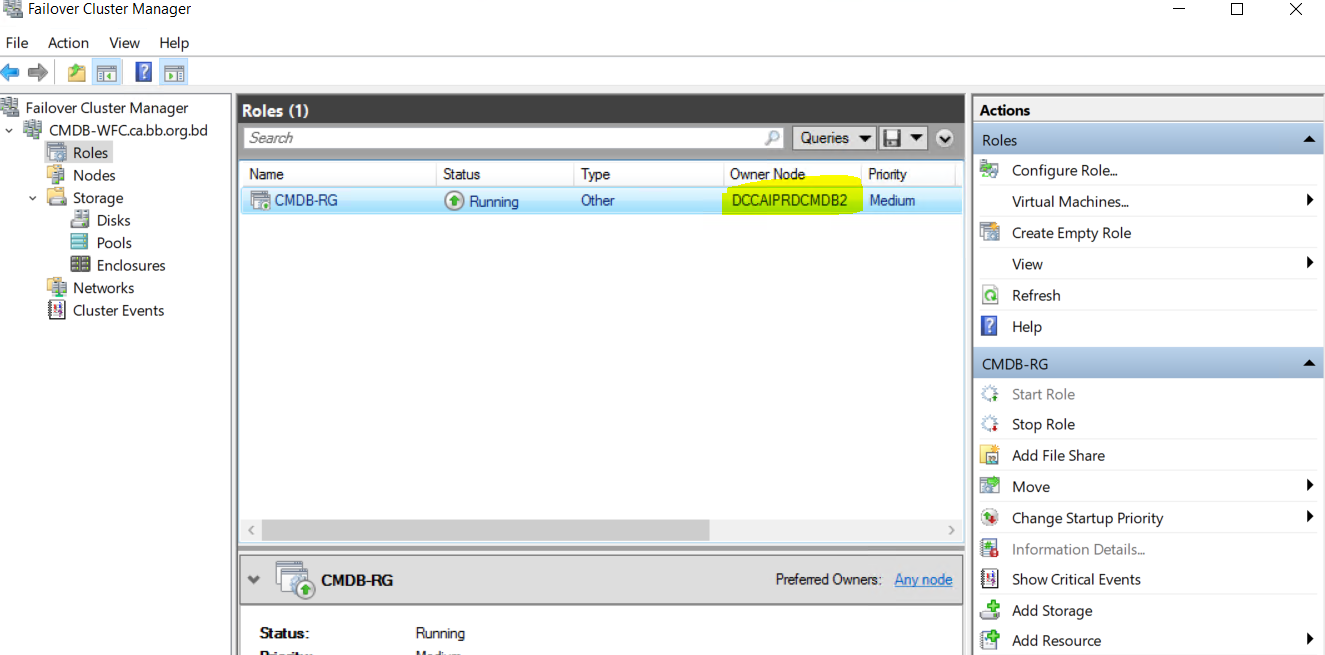Screen dimensions: 1325x655
Task: Click the save query floppy disk icon
Action: 891,138
